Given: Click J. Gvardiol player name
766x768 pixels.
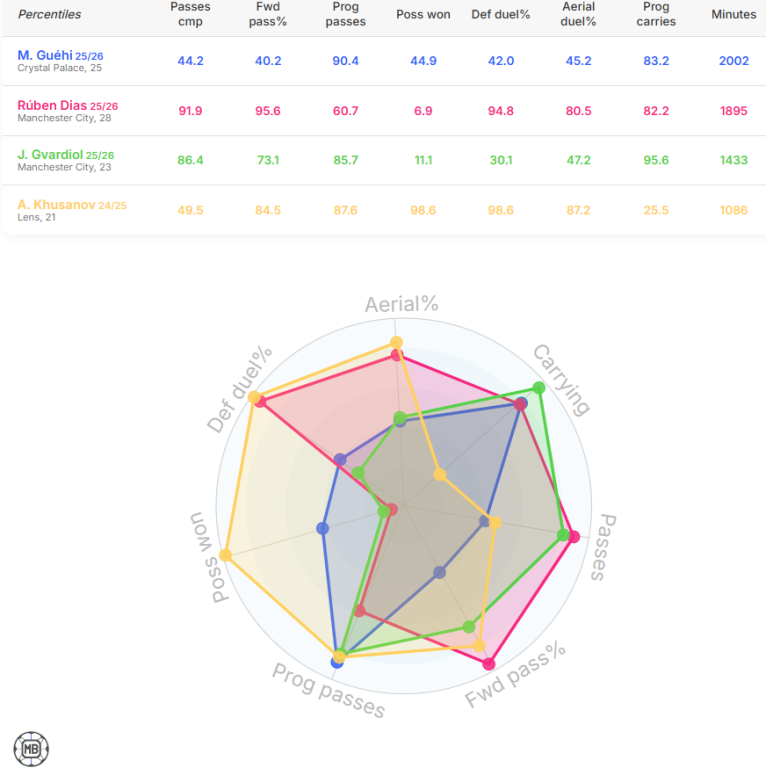Looking at the screenshot, I should (51, 155).
